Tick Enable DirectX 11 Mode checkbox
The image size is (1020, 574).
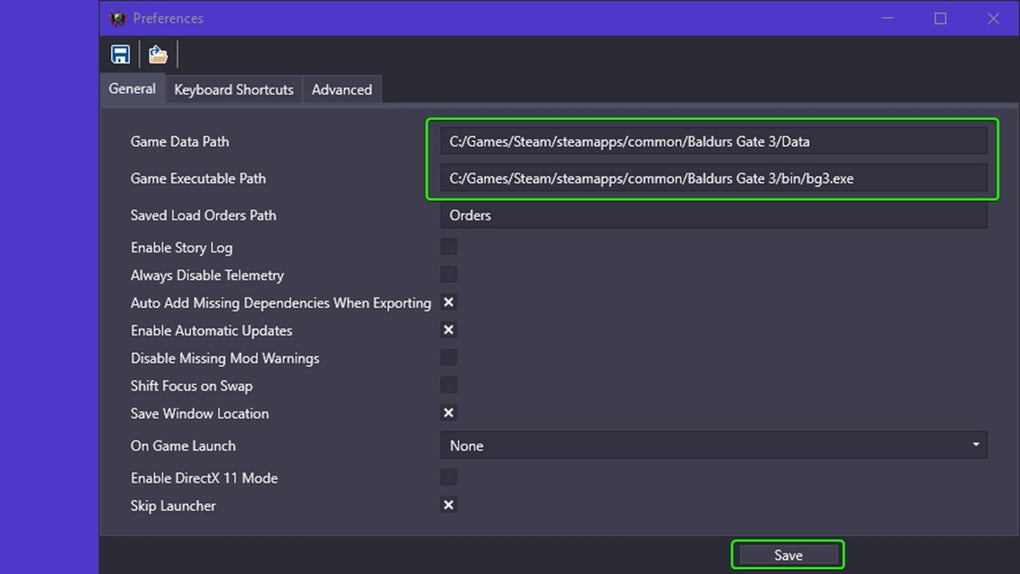click(449, 477)
